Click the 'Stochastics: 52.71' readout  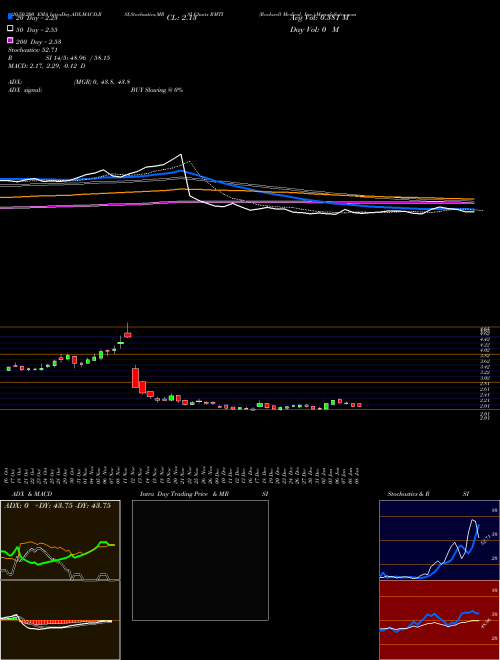(32, 50)
